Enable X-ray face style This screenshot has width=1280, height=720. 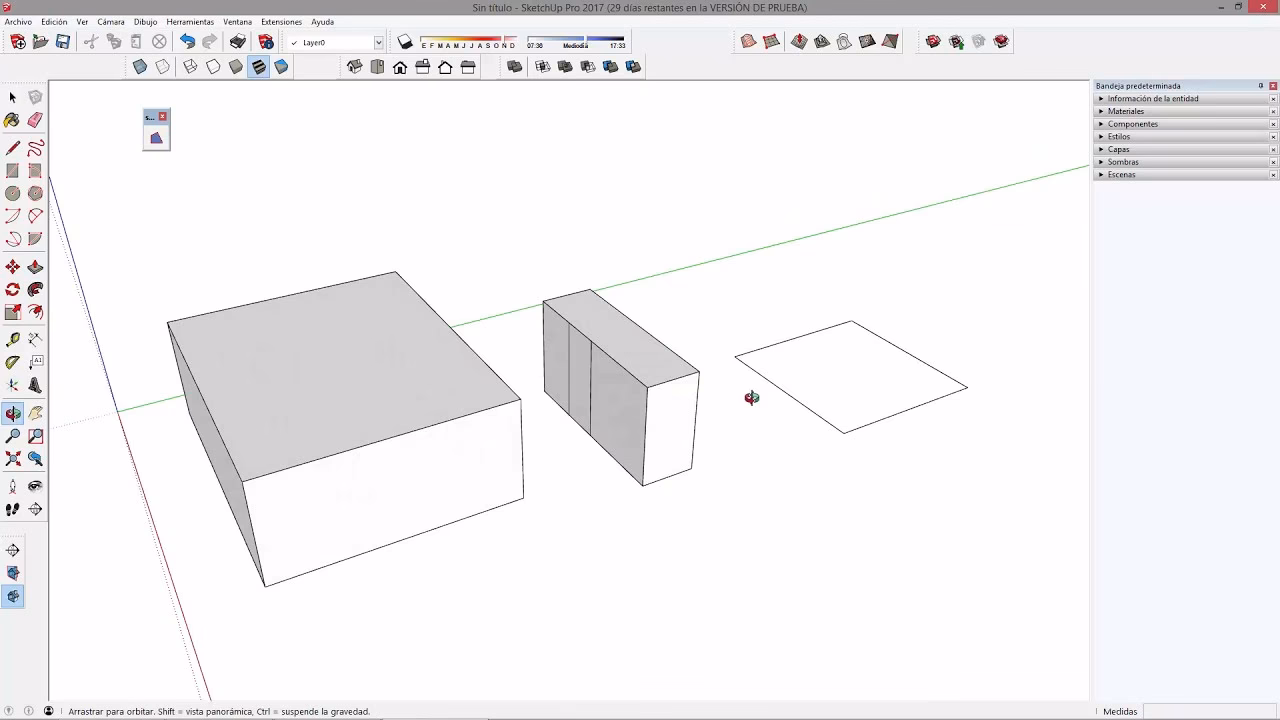(141, 66)
